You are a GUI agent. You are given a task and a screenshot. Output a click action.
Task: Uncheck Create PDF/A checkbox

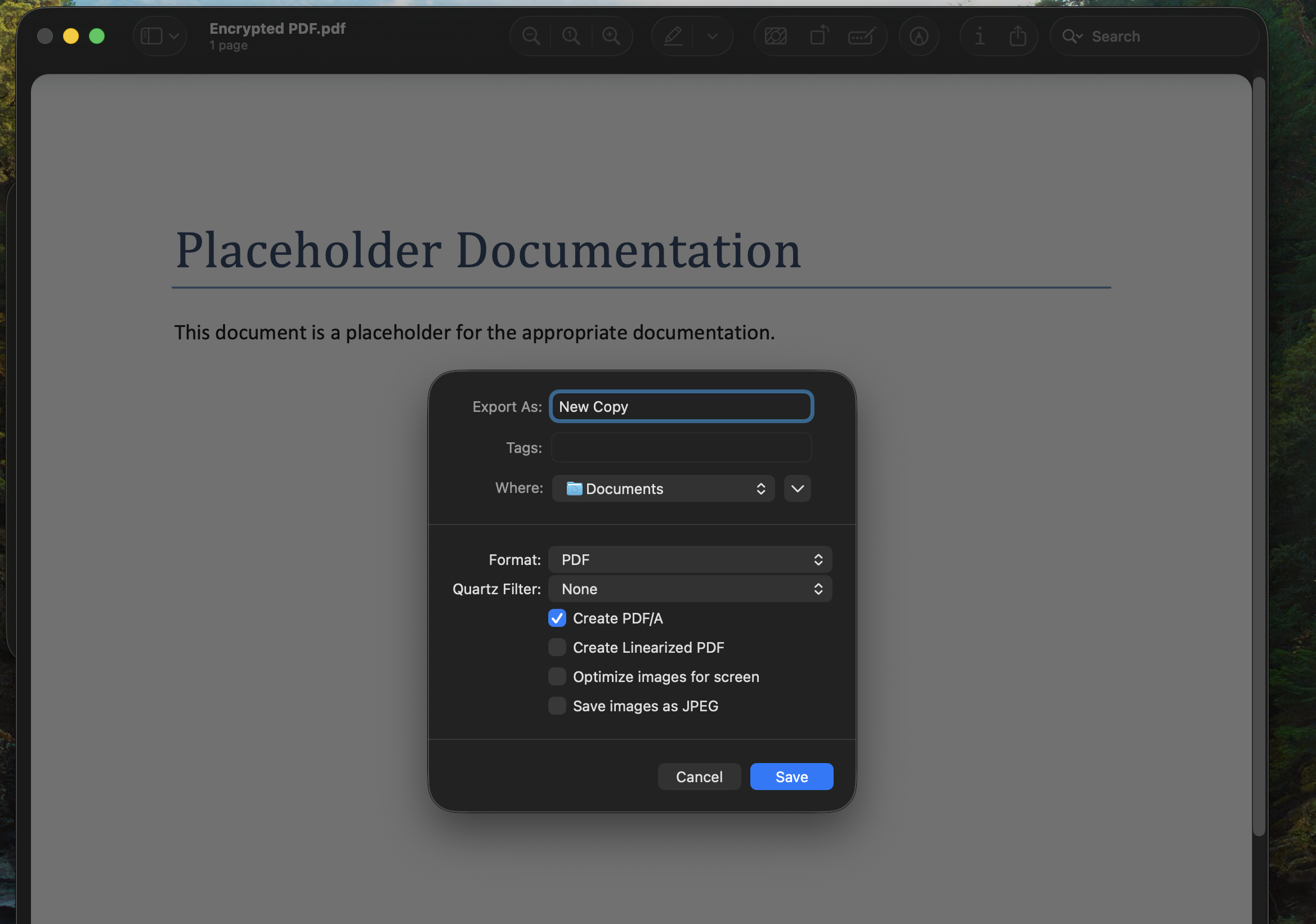click(557, 618)
